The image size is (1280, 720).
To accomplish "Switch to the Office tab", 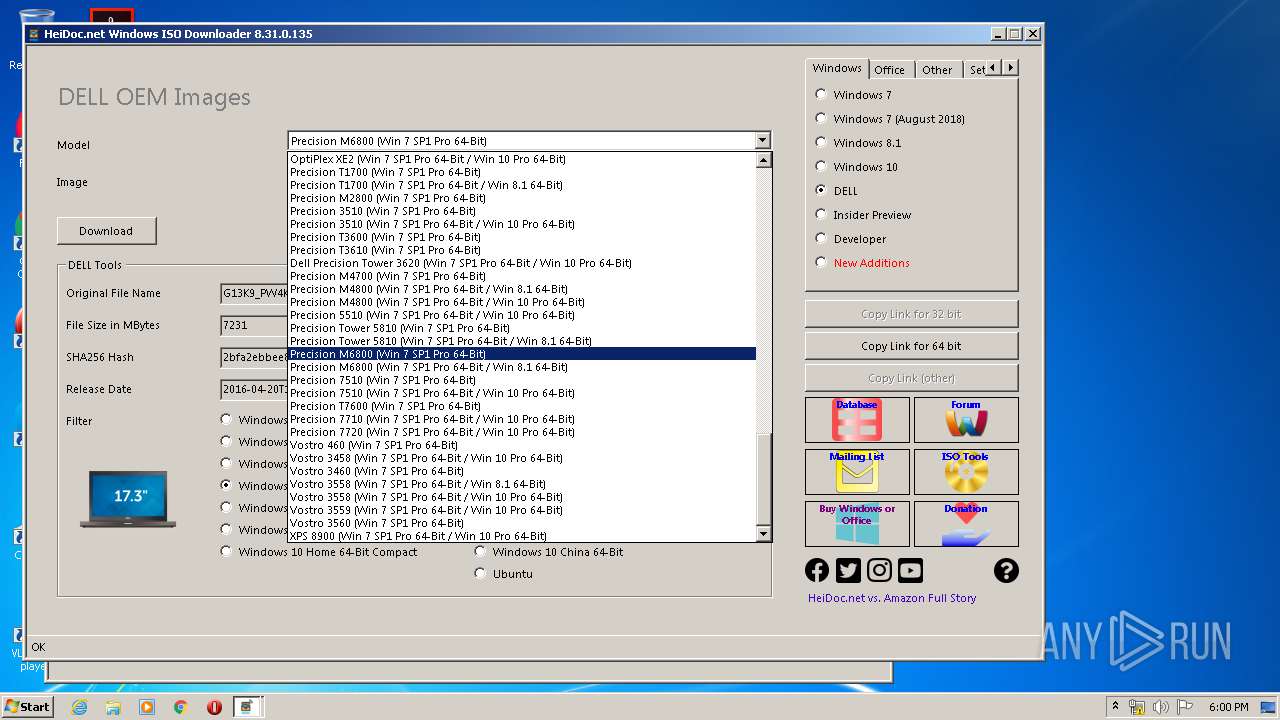I will click(x=889, y=70).
